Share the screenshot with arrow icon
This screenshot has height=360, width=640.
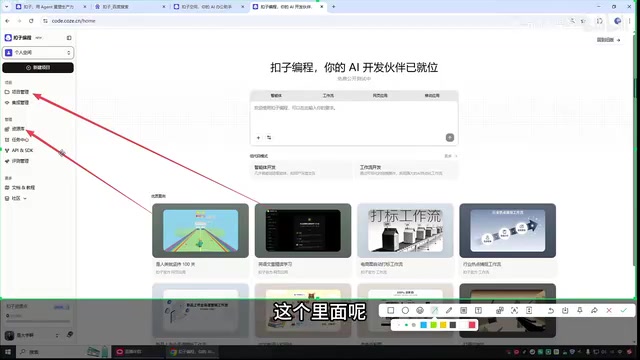594,311
